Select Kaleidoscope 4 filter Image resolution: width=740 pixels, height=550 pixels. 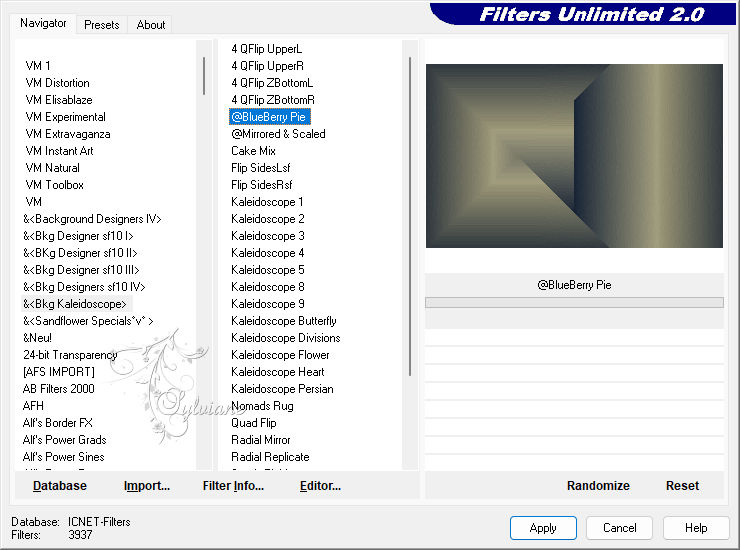pyautogui.click(x=268, y=253)
